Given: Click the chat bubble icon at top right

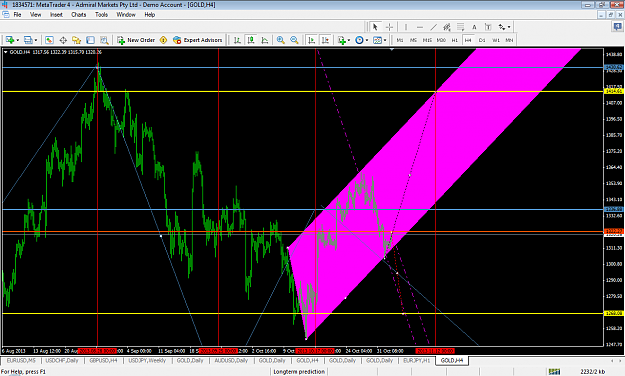Looking at the screenshot, I should [617, 27].
